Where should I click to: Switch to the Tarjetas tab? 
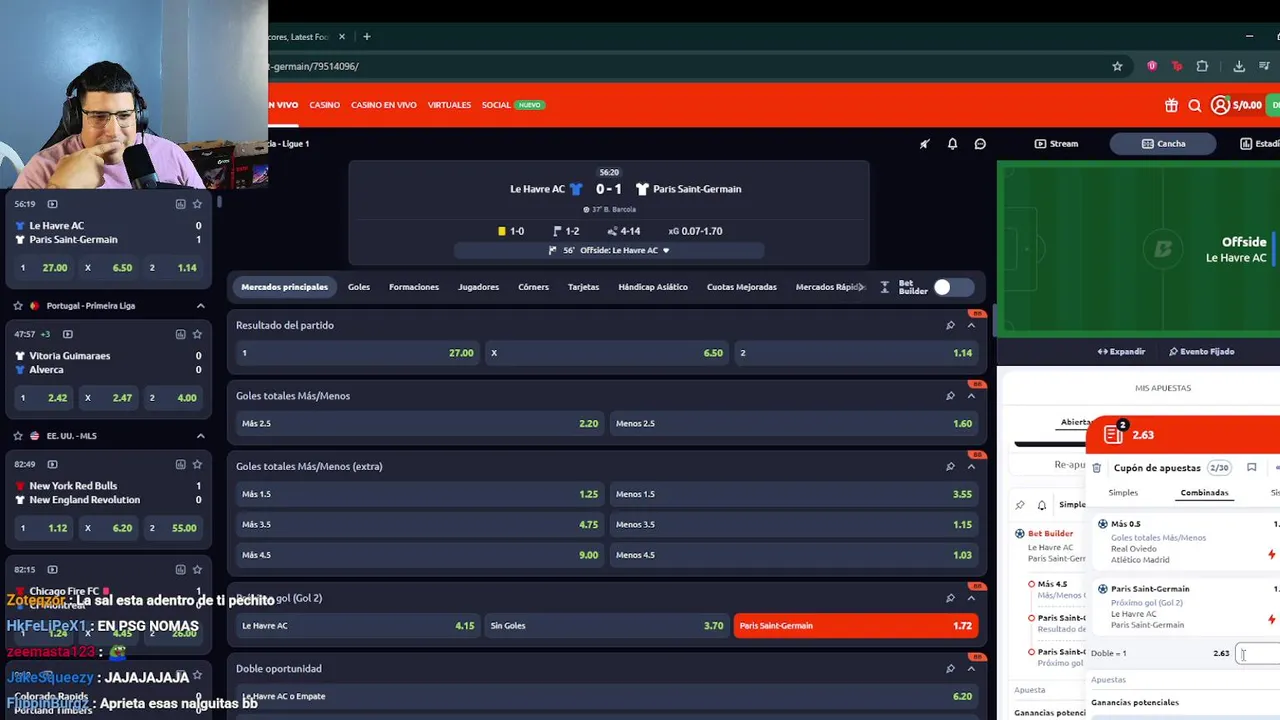(583, 287)
